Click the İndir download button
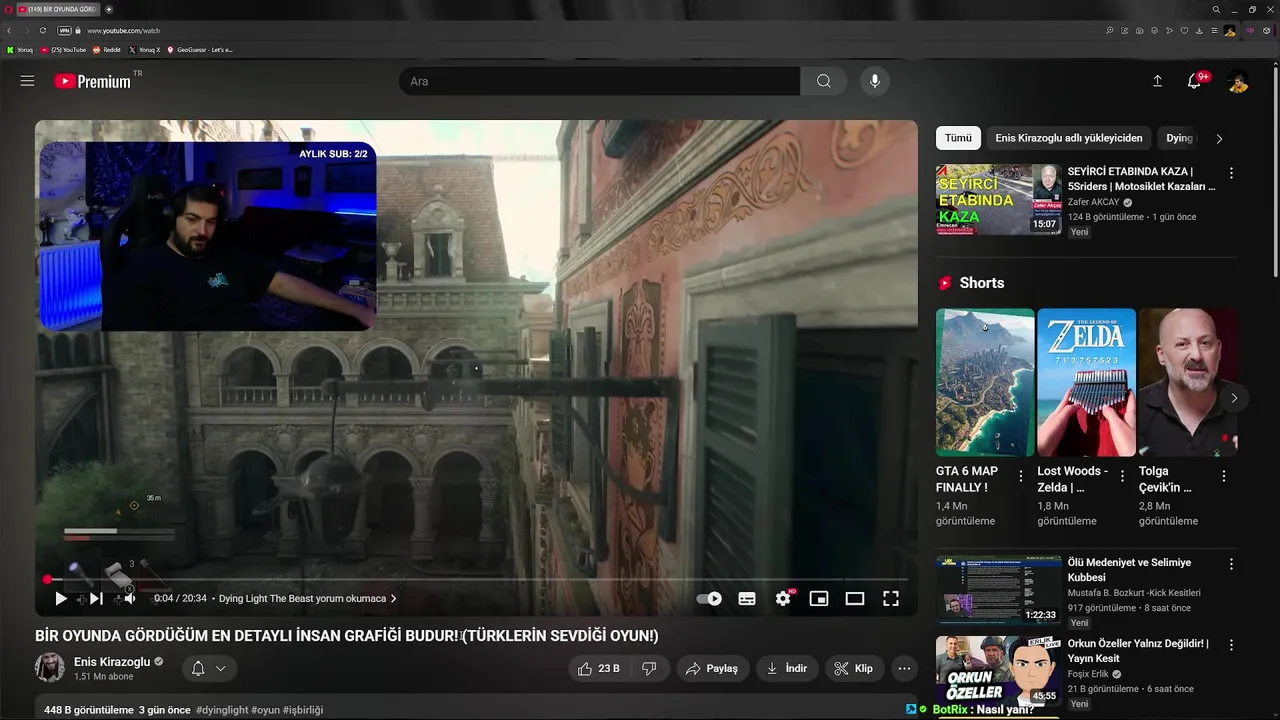 point(787,669)
